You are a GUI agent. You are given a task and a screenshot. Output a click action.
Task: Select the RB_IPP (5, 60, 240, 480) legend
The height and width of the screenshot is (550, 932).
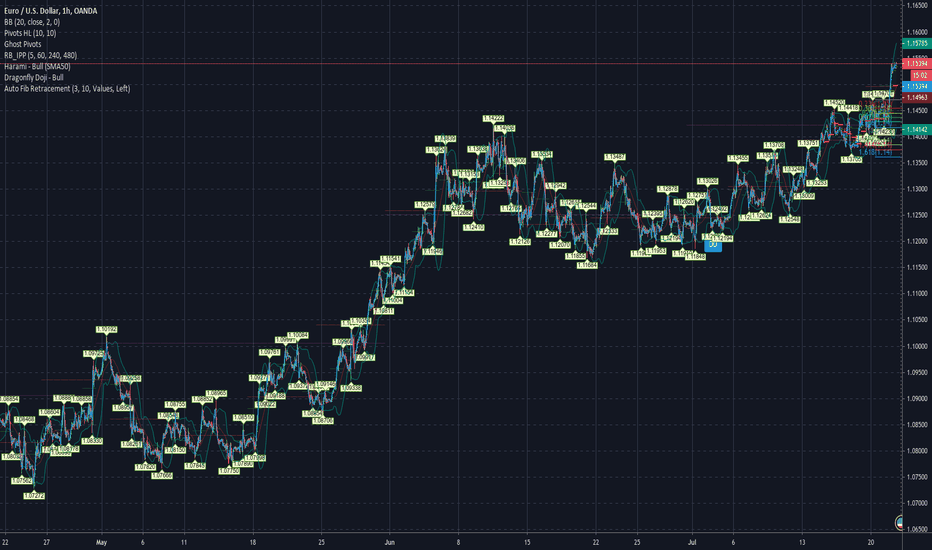coord(40,55)
